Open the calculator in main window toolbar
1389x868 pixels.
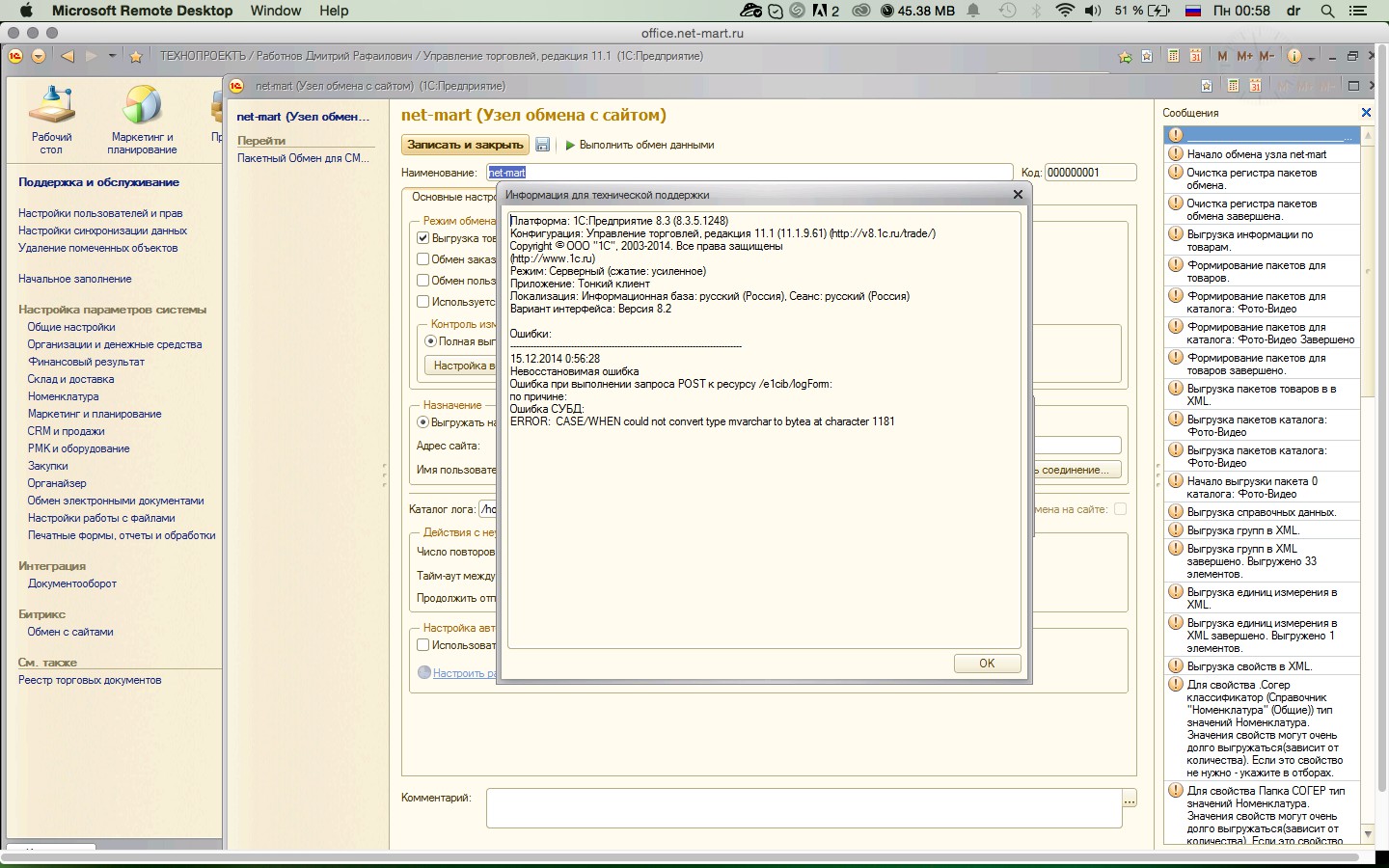(x=1173, y=56)
